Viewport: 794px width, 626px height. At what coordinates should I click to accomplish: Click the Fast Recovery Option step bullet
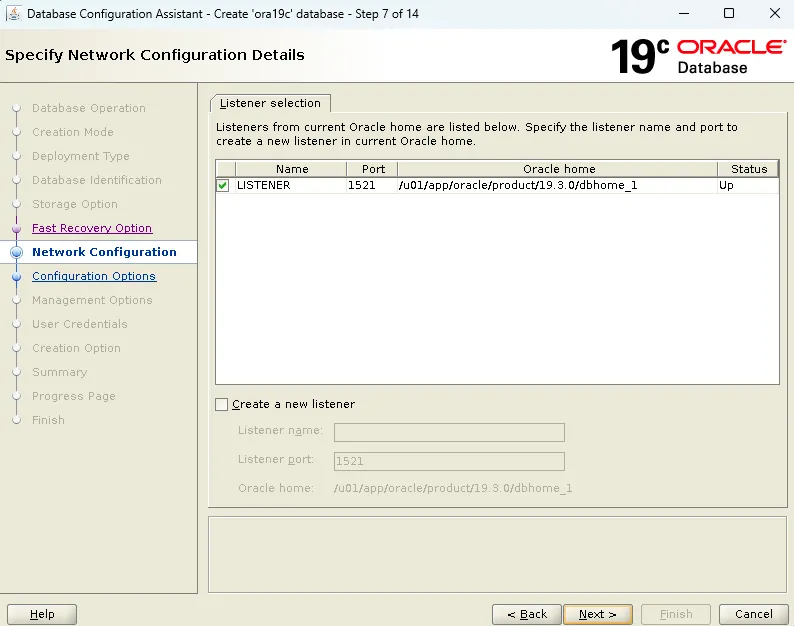tap(17, 229)
